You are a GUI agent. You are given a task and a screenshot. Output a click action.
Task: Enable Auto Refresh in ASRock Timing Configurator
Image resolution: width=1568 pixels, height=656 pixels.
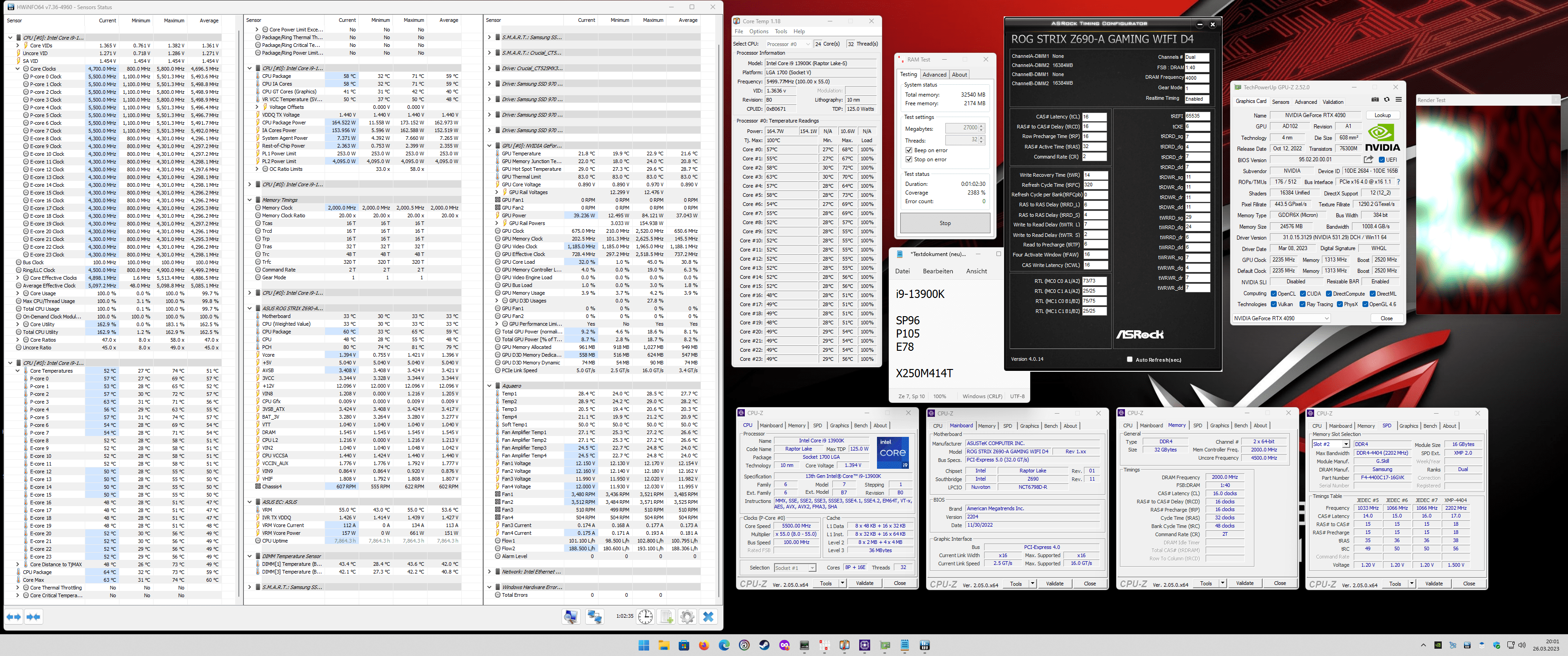1130,359
